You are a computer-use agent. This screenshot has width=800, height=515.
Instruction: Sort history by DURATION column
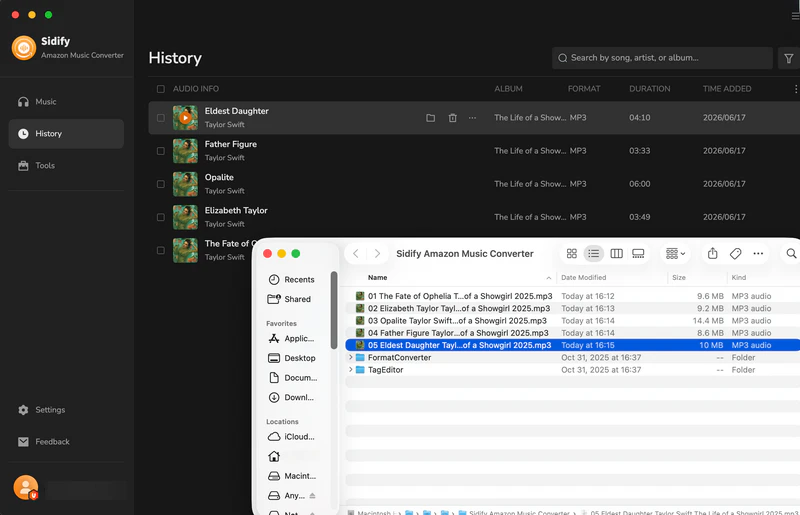coord(649,89)
